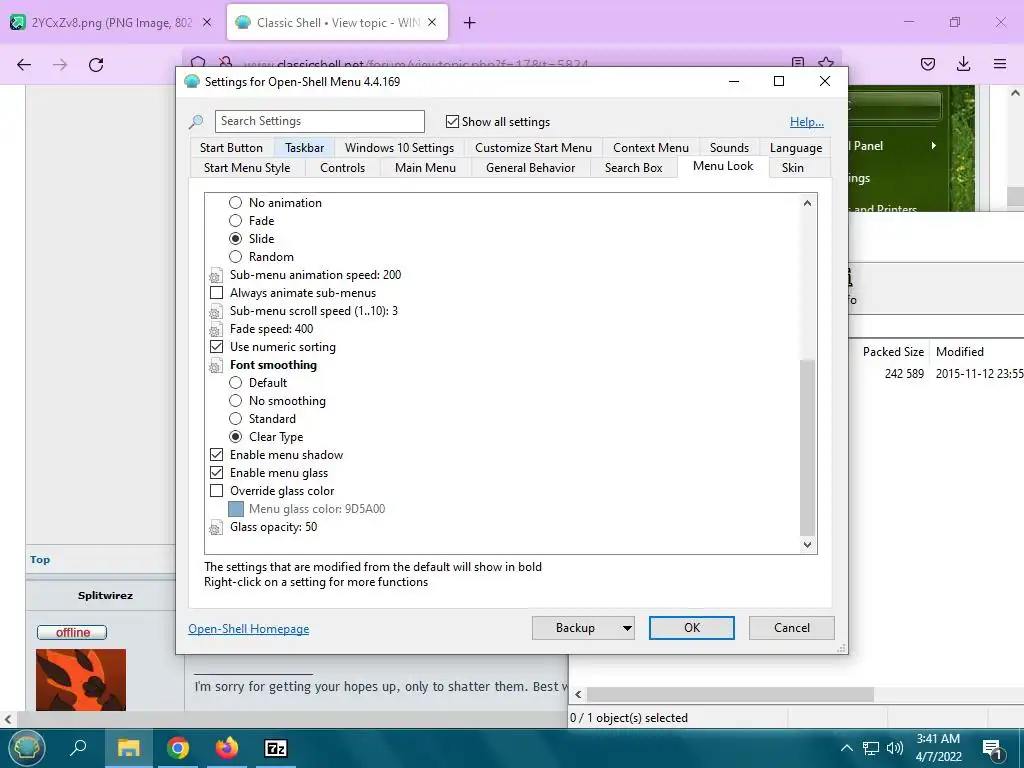Enable Always animate sub-menus

tap(216, 293)
